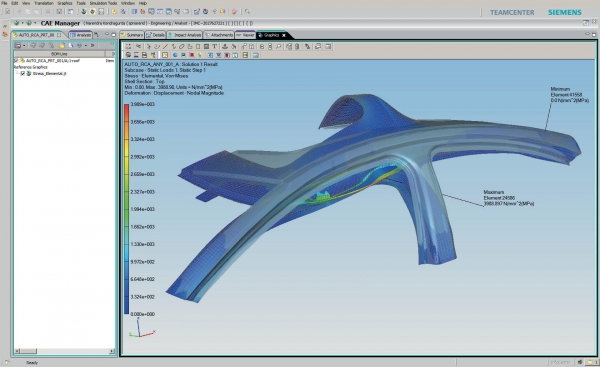Screen dimensions: 600x367
Task: Switch to the Summary tab
Action: point(132,35)
